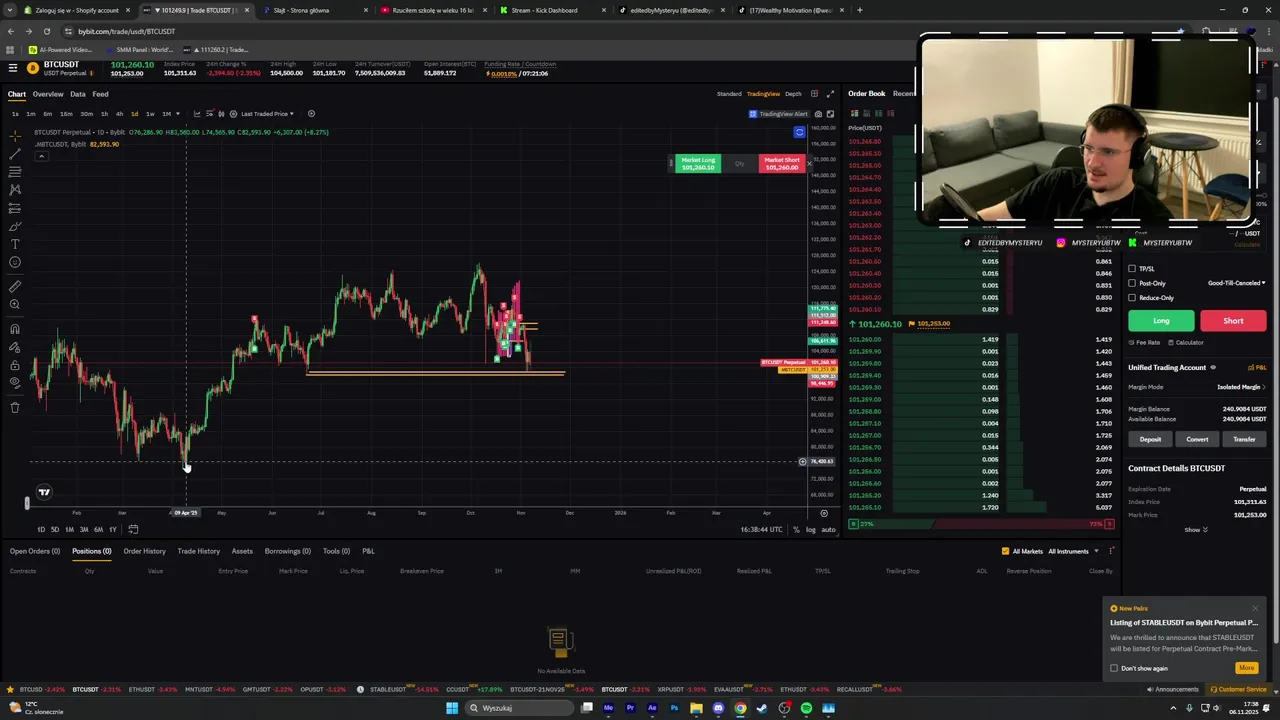Screen dimensions: 1280x720
Task: Toggle log scale on chart
Action: click(x=811, y=529)
